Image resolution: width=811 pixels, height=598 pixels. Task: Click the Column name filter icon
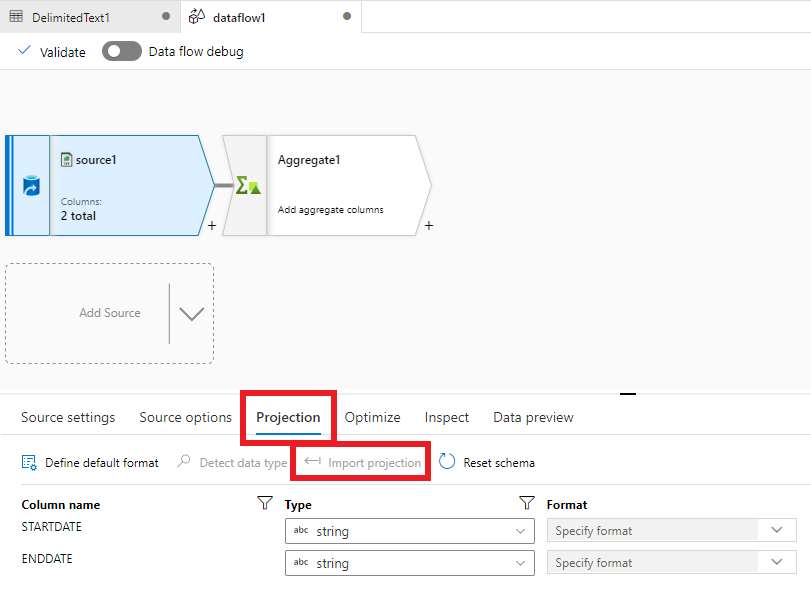pos(264,503)
